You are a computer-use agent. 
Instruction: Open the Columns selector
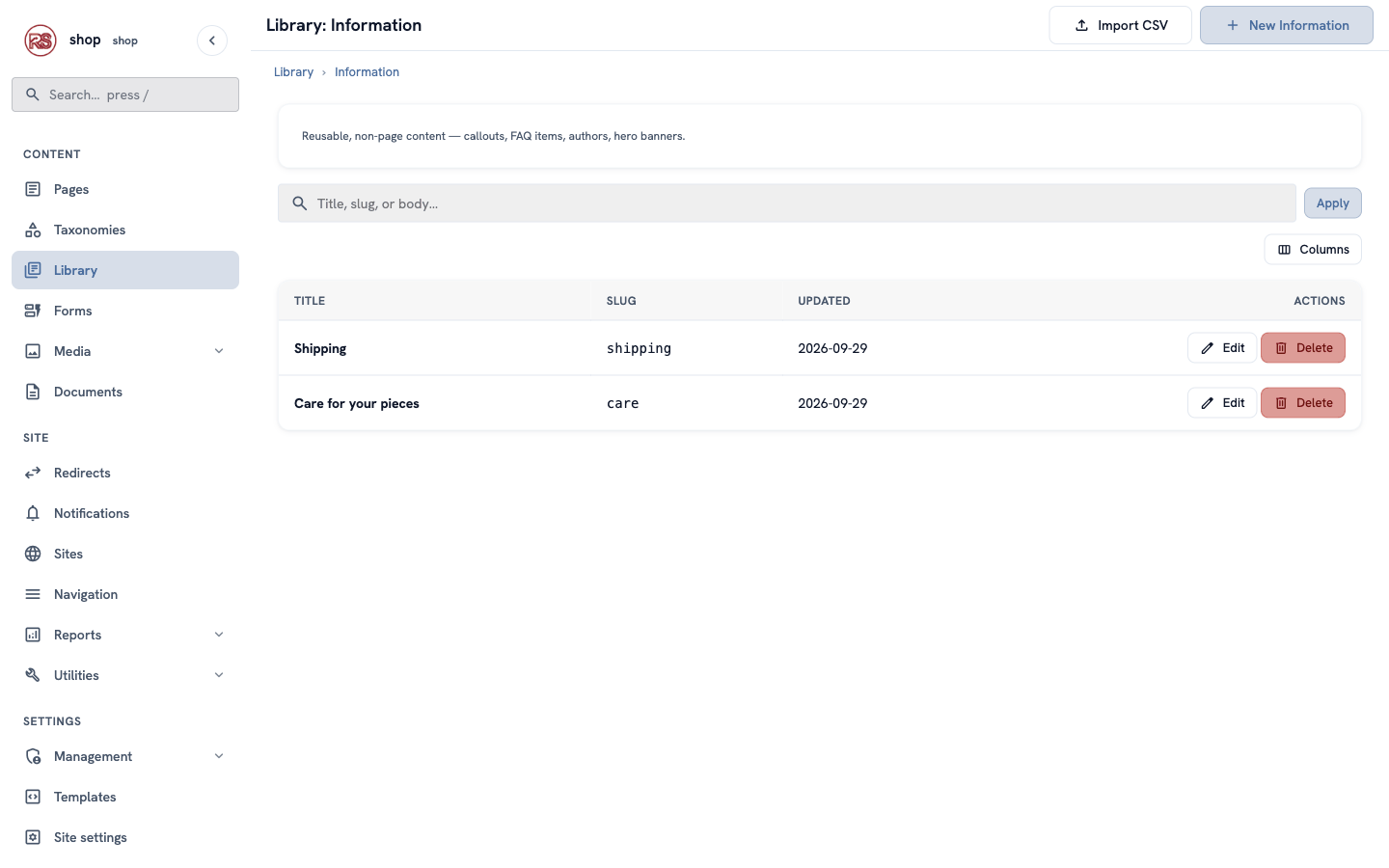pos(1313,249)
